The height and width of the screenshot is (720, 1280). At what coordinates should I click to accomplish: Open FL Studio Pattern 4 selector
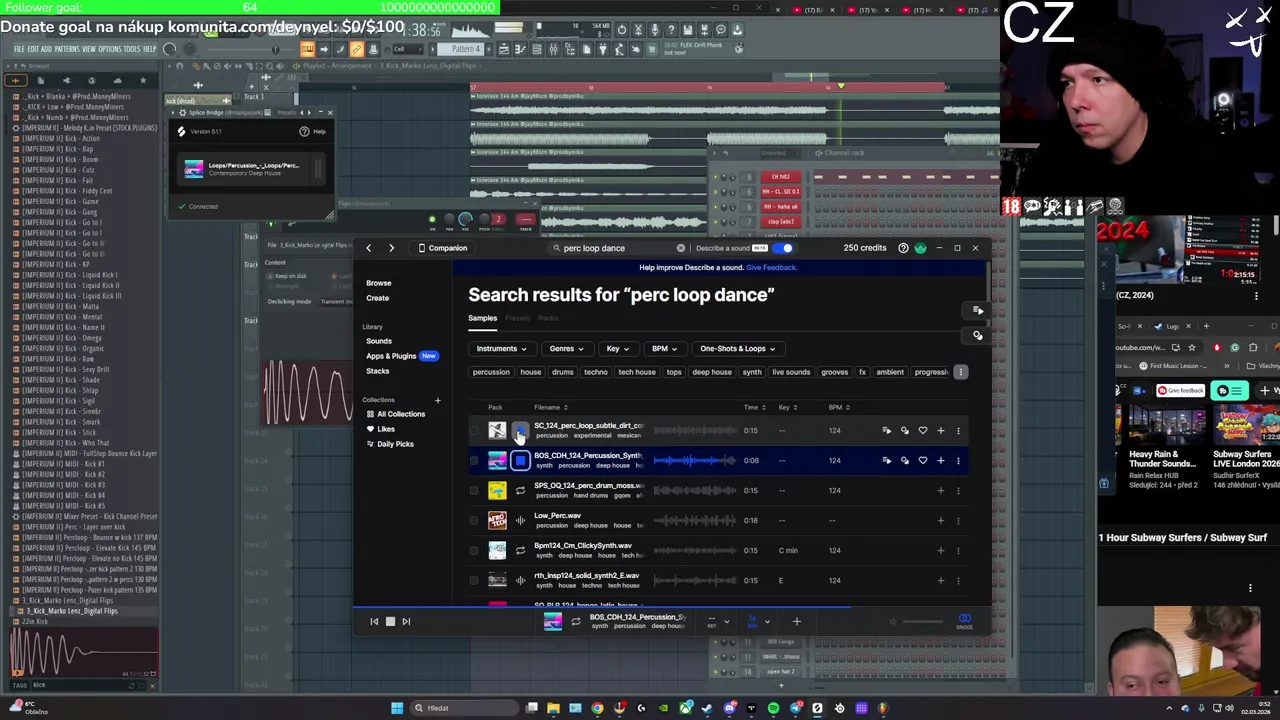tap(466, 49)
